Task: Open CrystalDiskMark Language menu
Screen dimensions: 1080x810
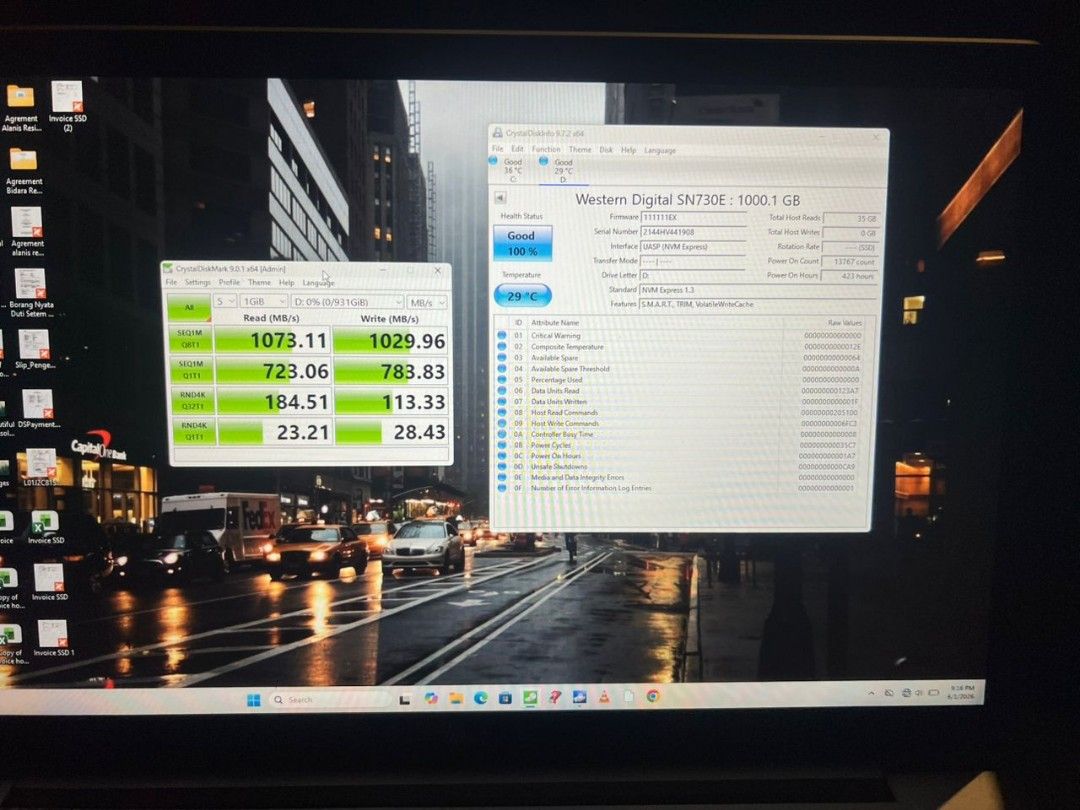Action: coord(318,283)
